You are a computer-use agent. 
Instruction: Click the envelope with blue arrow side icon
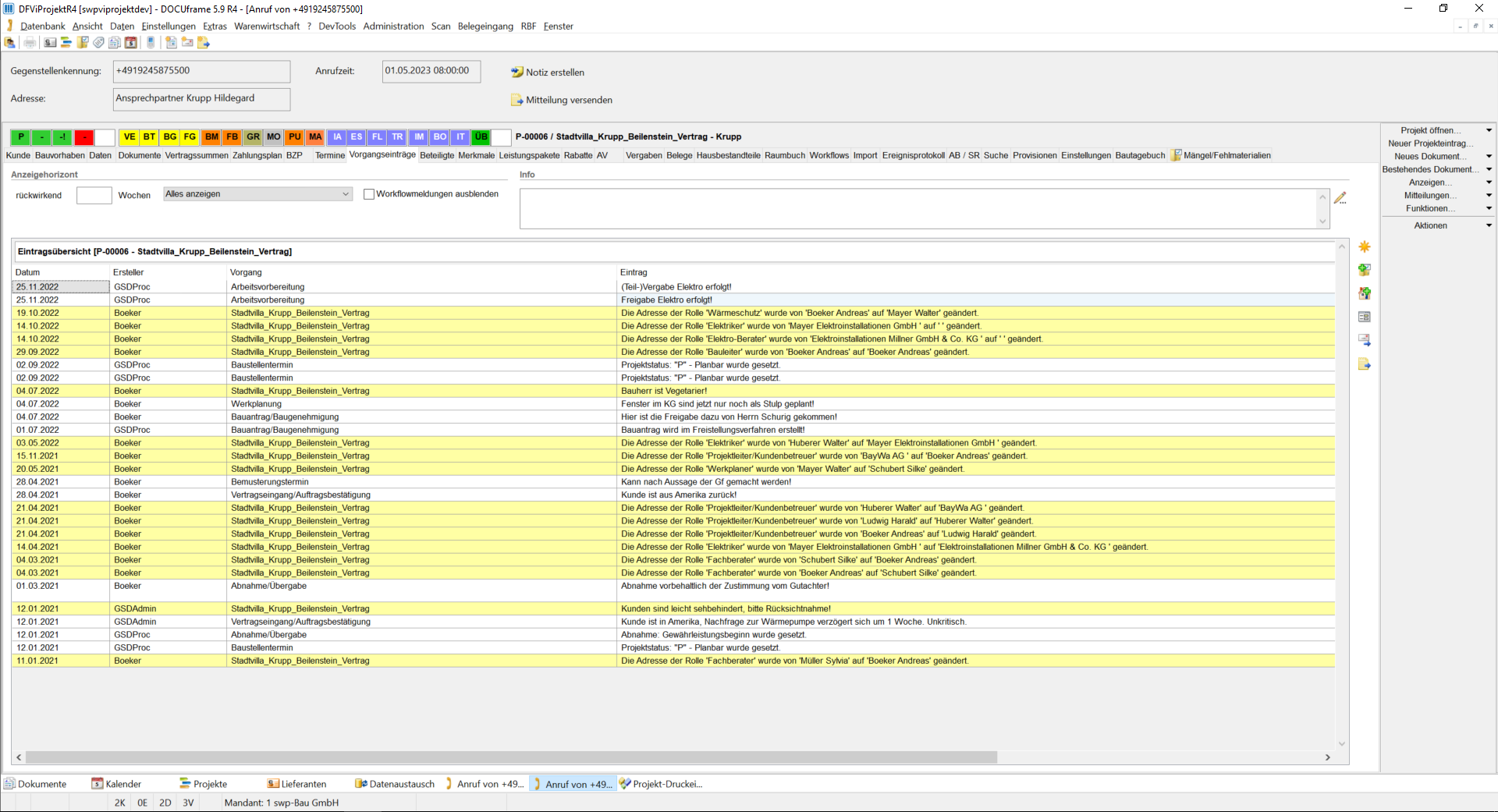pos(1365,340)
